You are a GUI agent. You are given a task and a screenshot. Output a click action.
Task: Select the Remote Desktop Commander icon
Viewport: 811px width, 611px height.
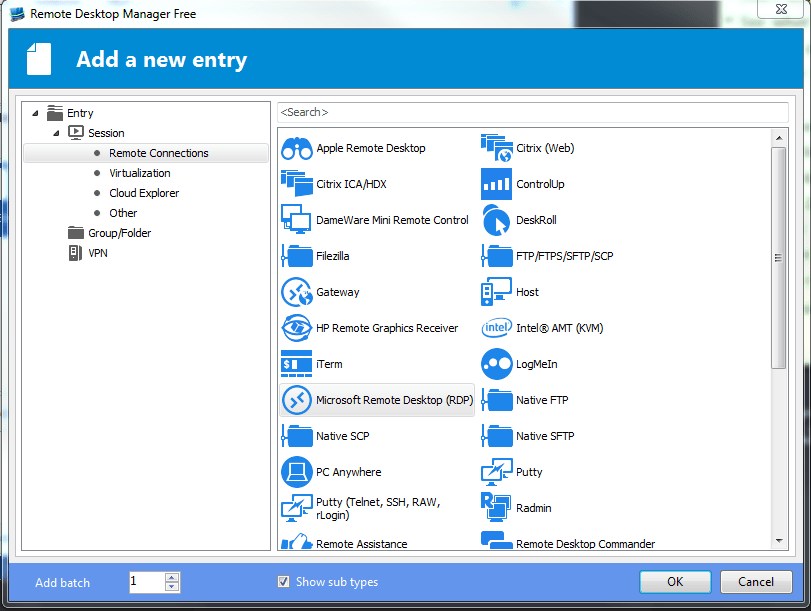coord(497,540)
